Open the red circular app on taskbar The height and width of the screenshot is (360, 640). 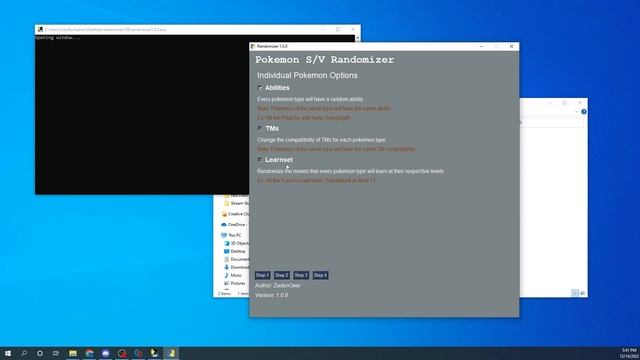(x=122, y=353)
